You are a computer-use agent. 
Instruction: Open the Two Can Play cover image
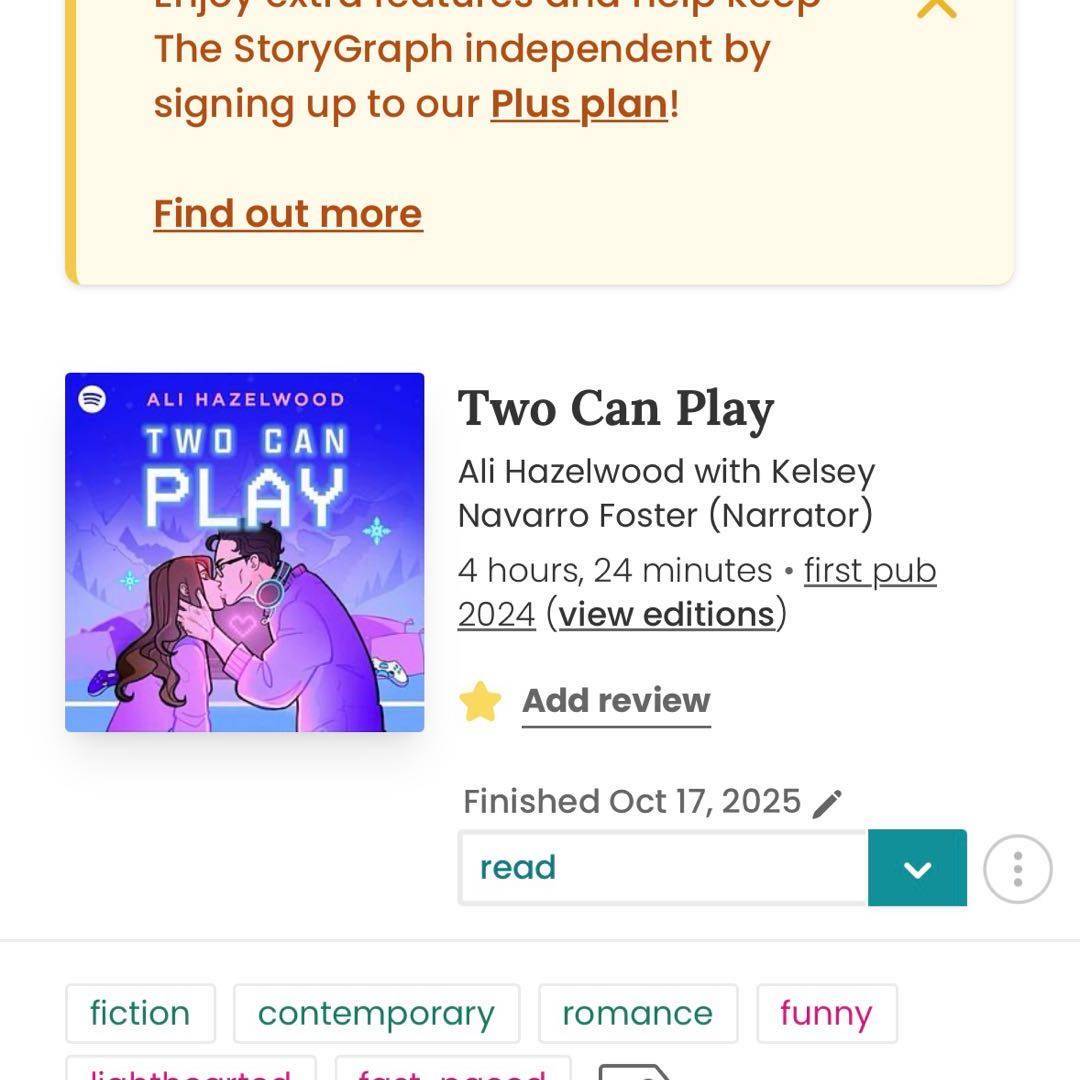tap(245, 552)
